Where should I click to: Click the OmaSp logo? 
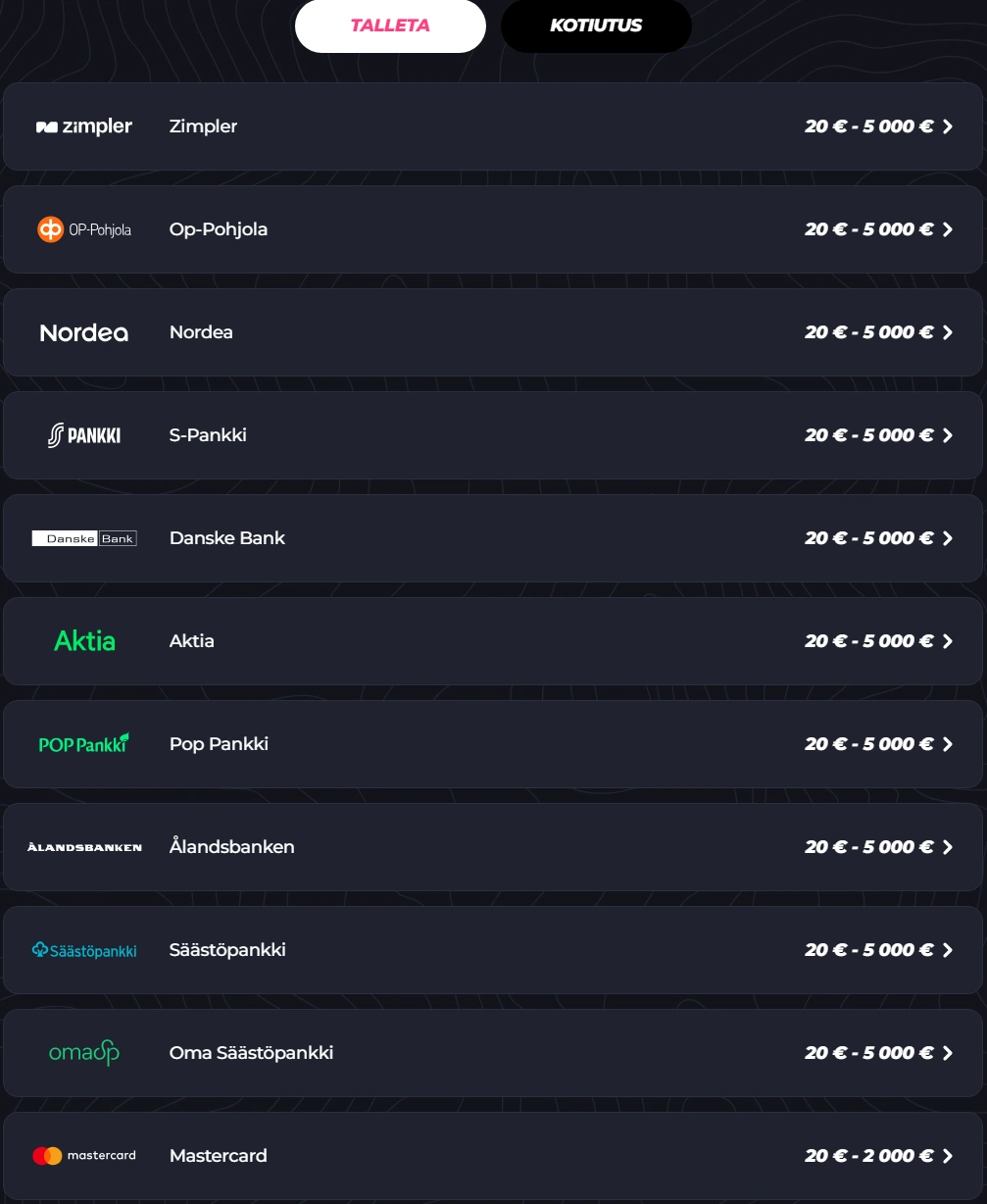click(84, 1053)
